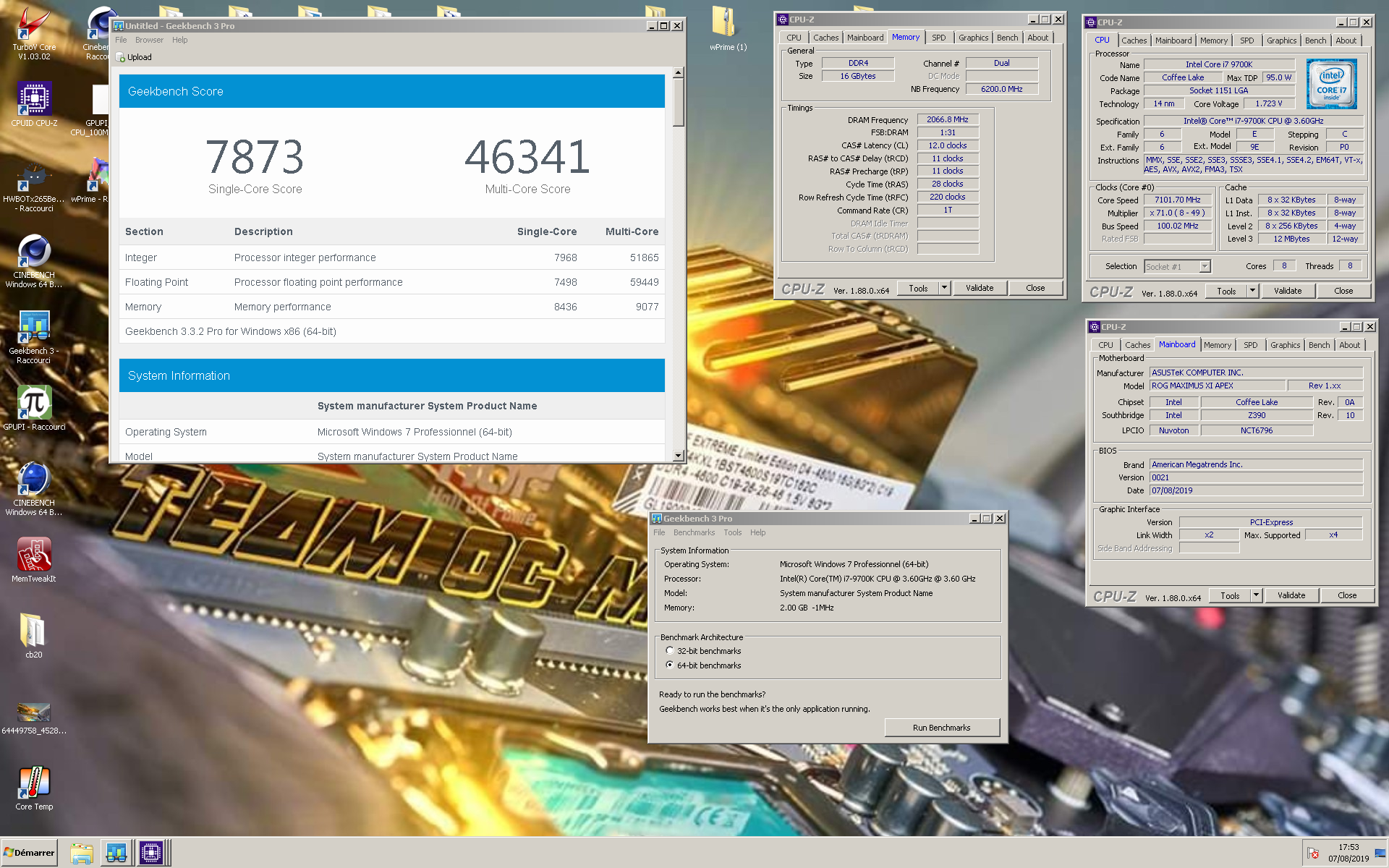
Task: Click Validate in Memory CPU-Z window
Action: click(x=980, y=288)
